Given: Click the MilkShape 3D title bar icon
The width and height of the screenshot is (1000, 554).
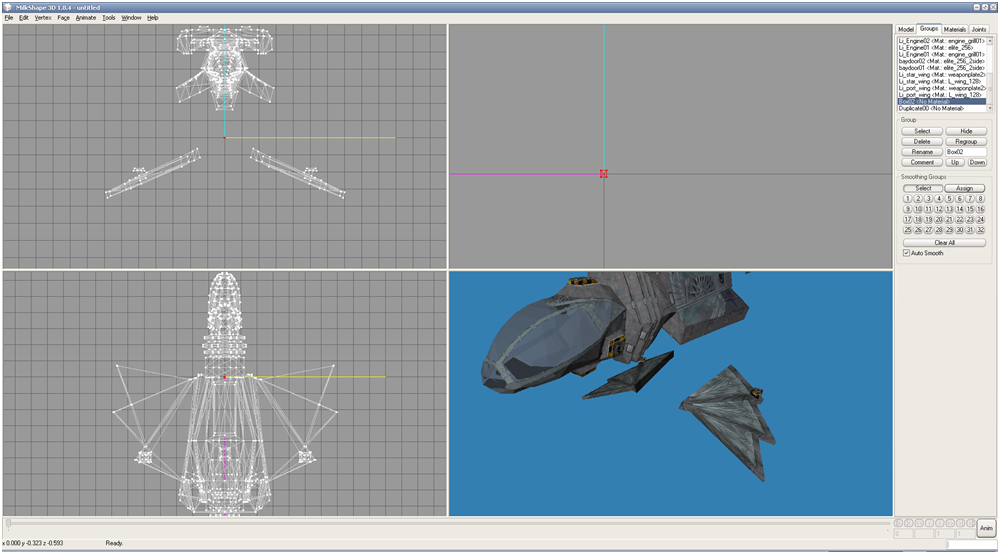Looking at the screenshot, I should (x=7, y=7).
